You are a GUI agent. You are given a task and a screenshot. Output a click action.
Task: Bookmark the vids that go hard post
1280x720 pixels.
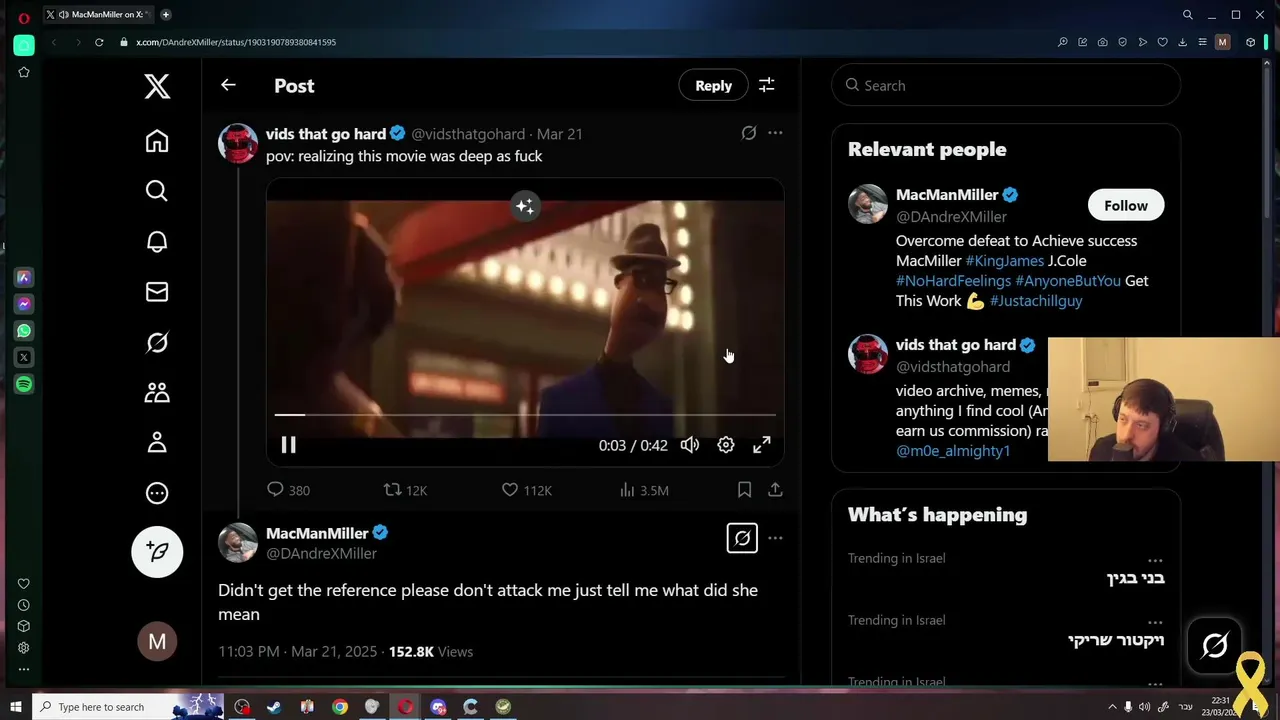[x=744, y=490]
